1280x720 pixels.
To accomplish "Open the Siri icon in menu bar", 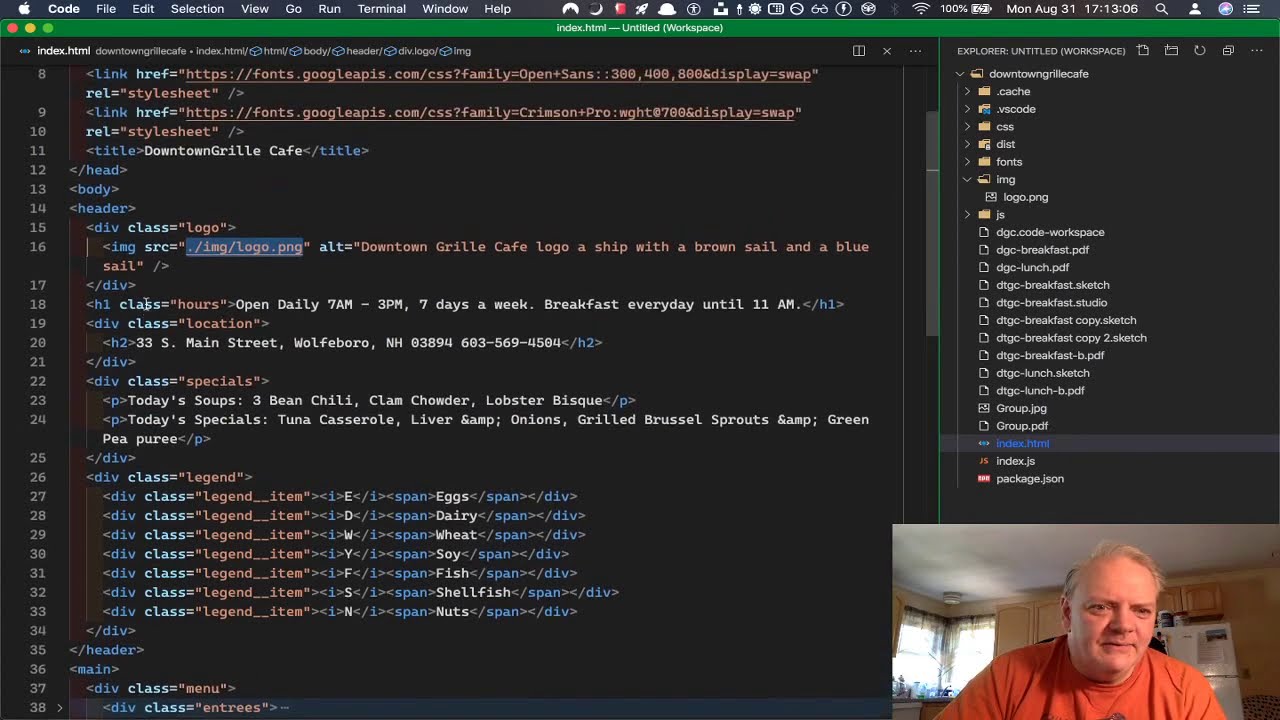I will pos(1226,9).
